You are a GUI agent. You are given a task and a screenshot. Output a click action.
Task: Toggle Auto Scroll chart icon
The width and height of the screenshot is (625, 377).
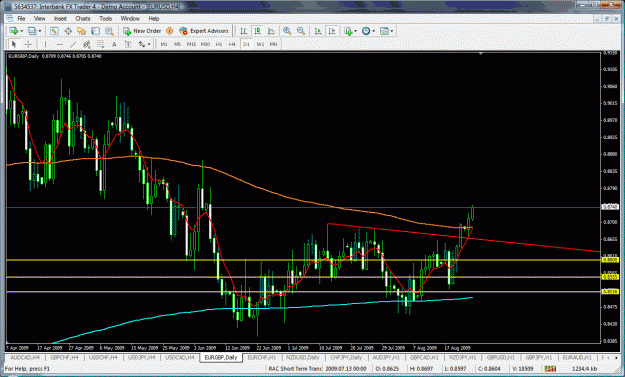click(x=318, y=31)
